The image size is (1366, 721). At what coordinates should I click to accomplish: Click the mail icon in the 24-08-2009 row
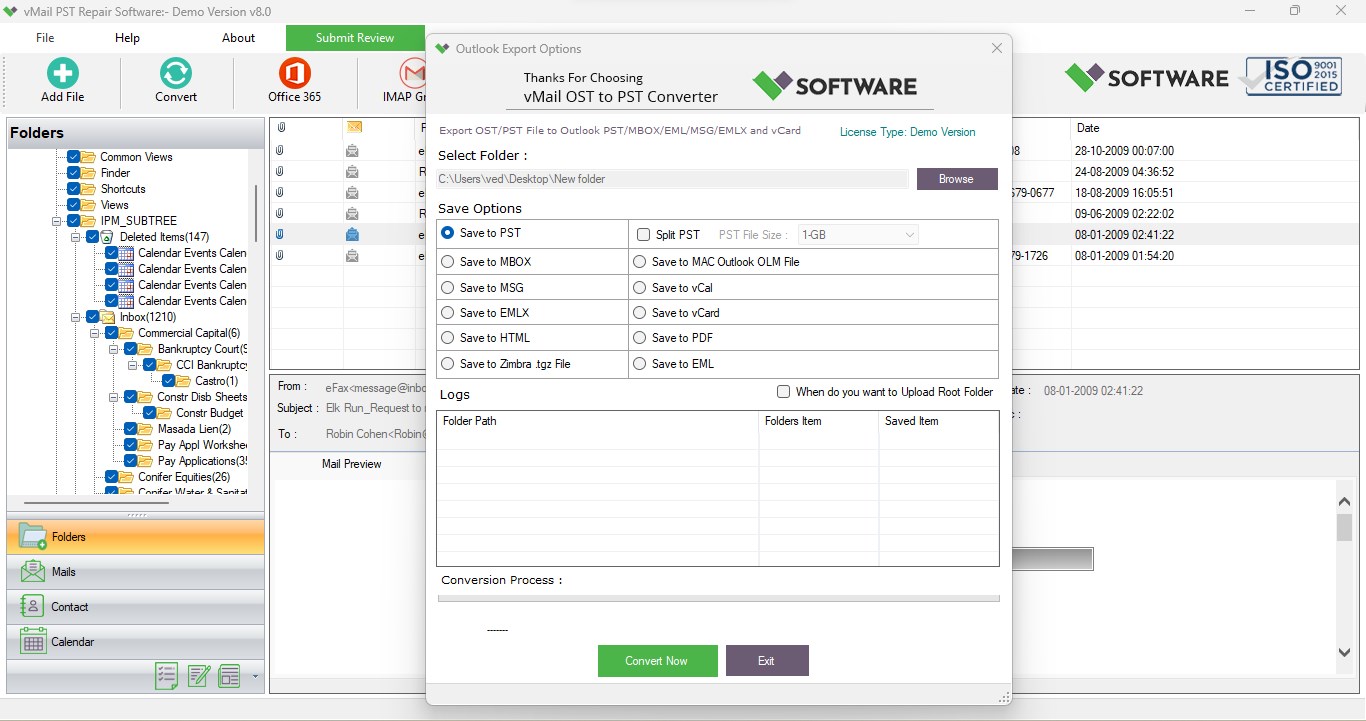click(x=352, y=172)
